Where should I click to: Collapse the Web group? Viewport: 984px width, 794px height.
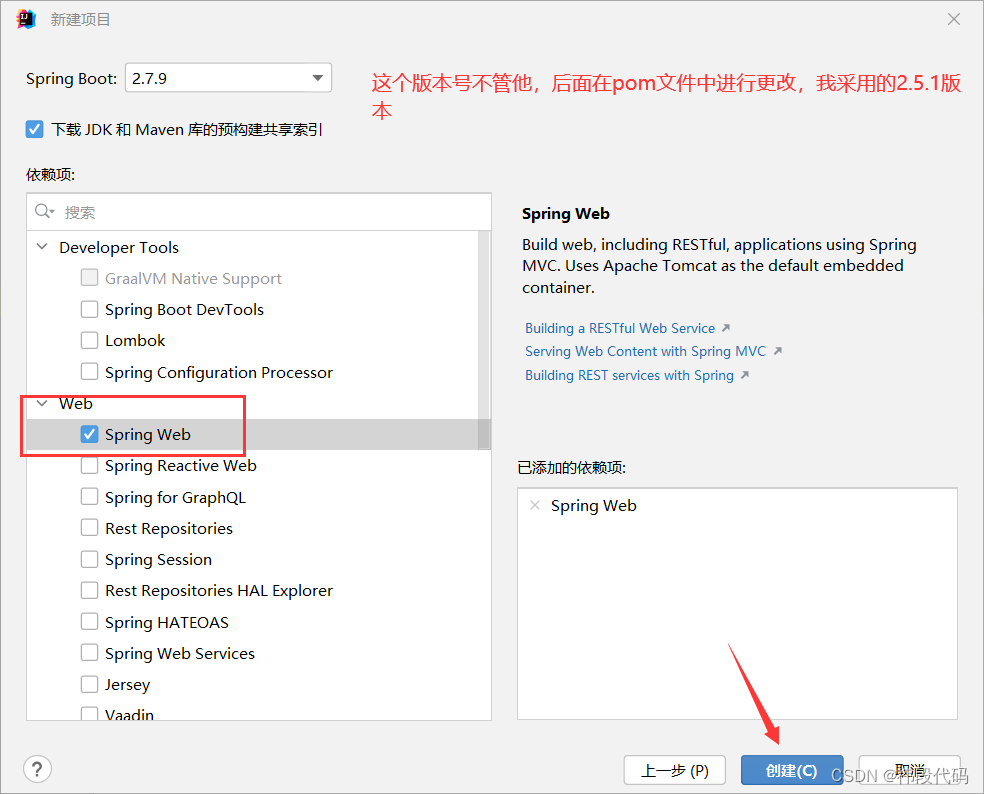pos(42,403)
